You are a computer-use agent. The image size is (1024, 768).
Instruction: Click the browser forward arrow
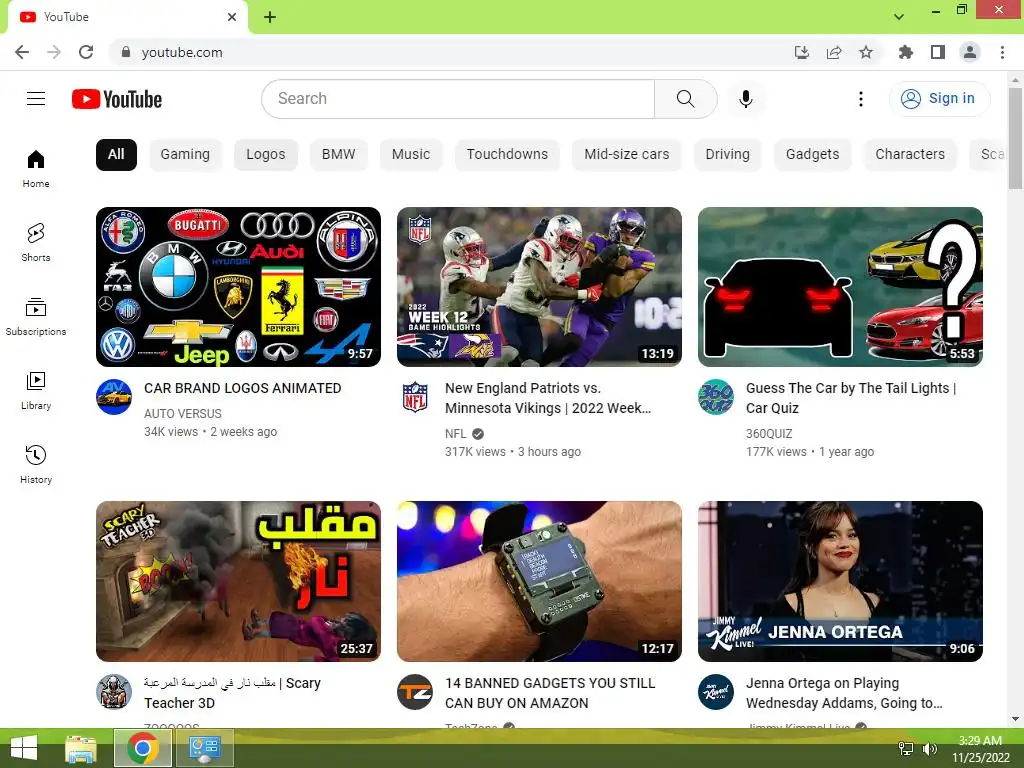(x=54, y=52)
